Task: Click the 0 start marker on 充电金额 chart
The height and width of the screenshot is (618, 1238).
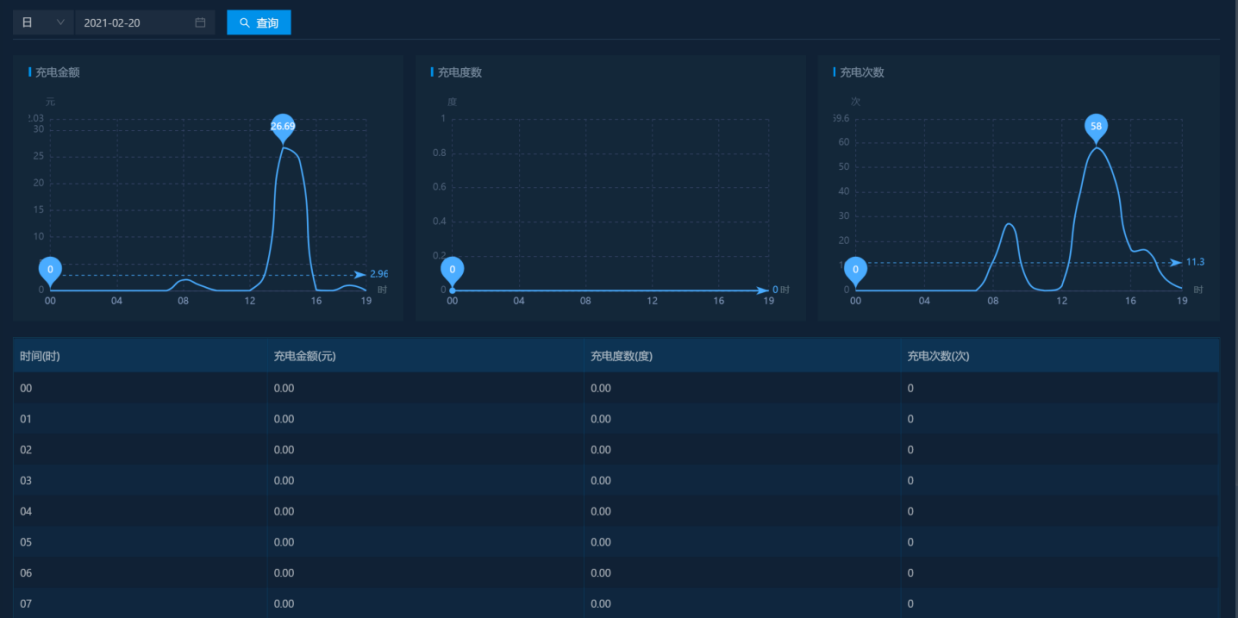Action: click(x=50, y=268)
